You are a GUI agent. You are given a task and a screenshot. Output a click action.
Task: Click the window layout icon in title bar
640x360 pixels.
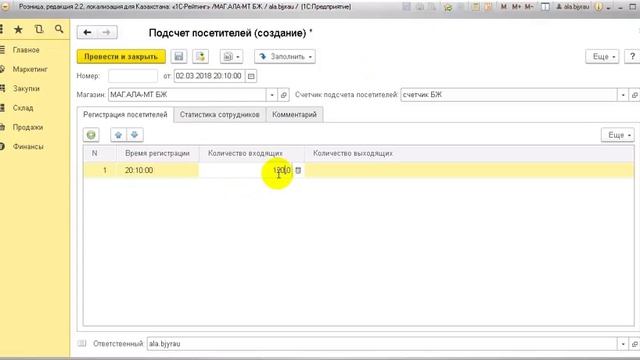click(x=545, y=7)
